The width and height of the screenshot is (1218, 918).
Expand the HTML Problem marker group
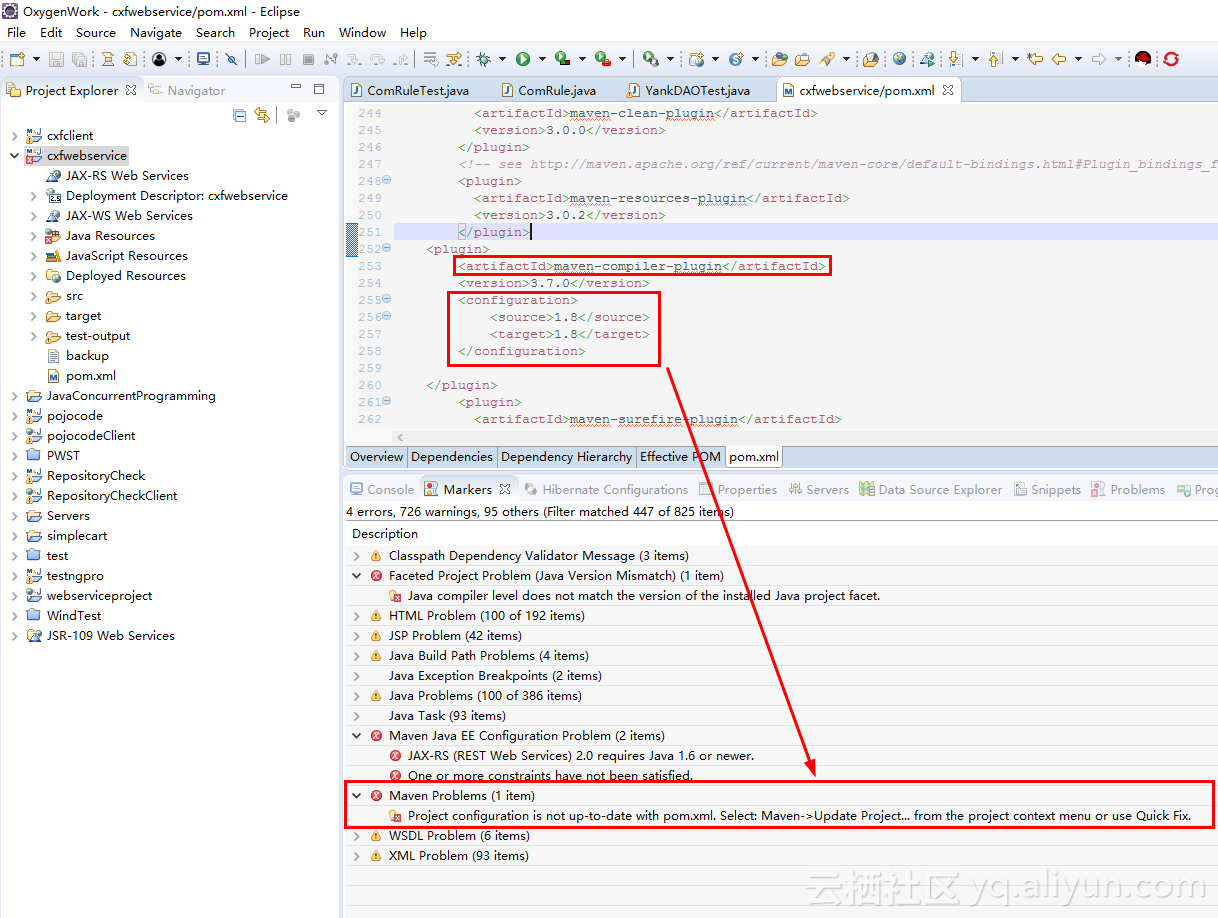tap(357, 616)
